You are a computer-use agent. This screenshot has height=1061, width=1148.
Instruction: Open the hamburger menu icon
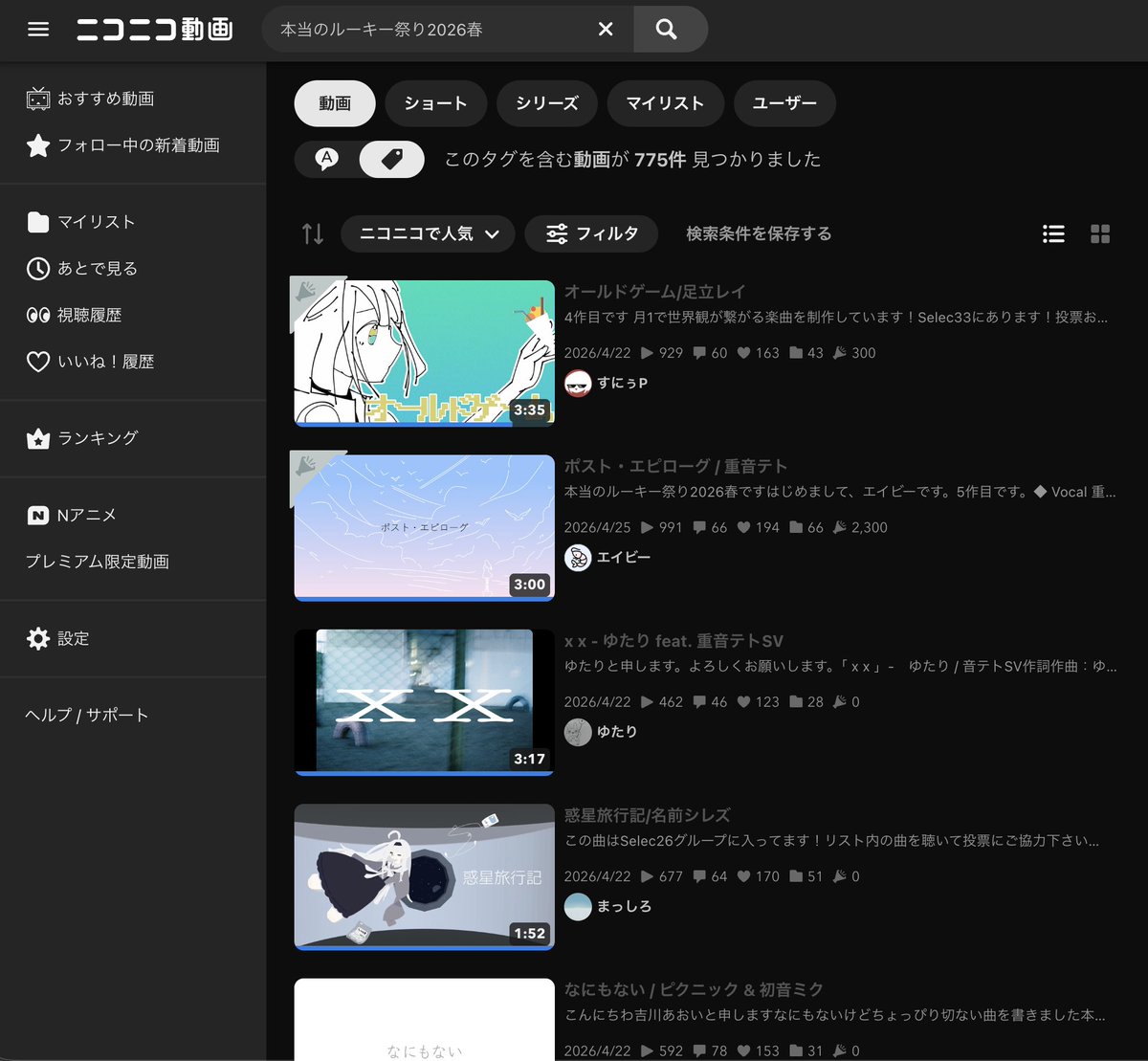(38, 30)
